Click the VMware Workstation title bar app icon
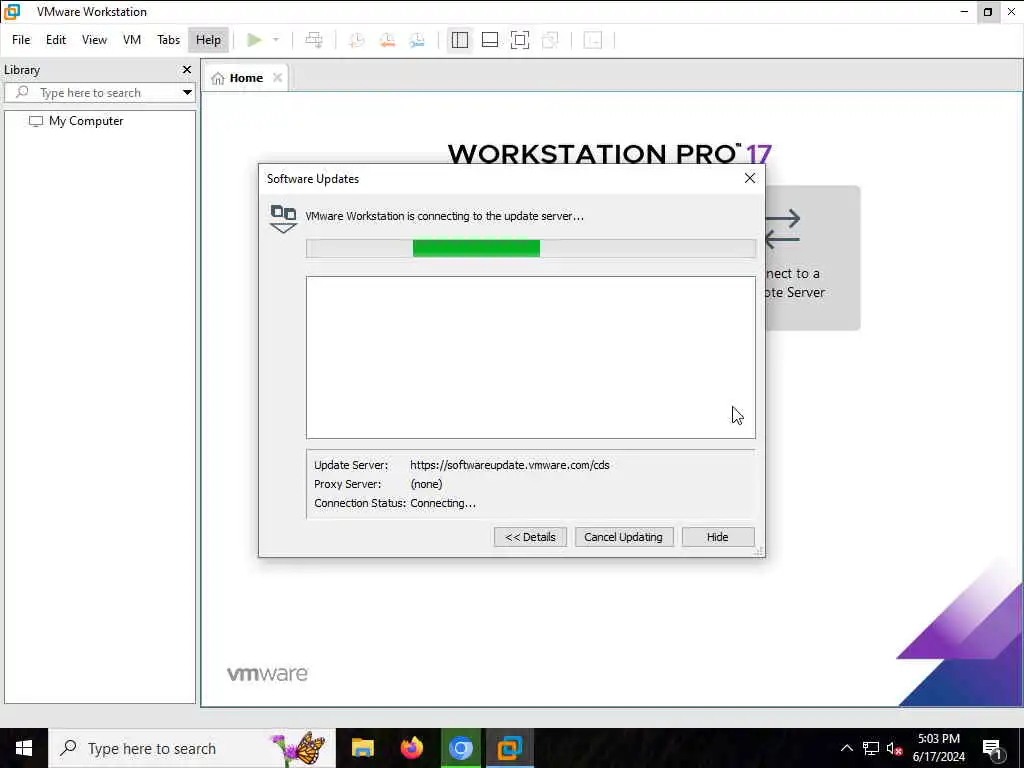 (12, 12)
